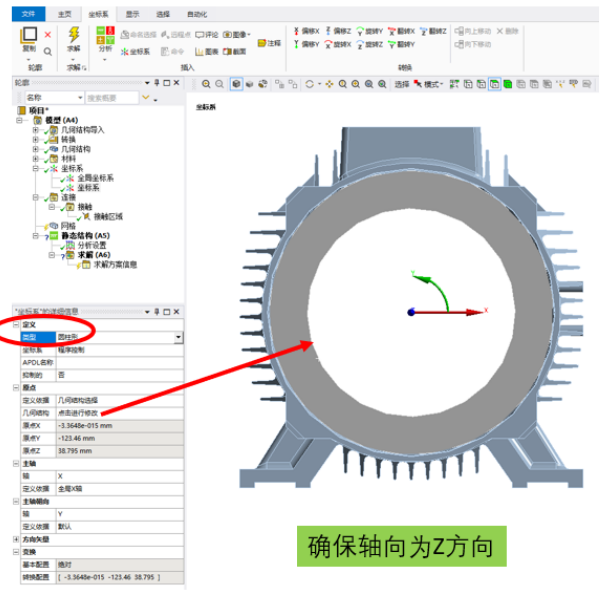Click 翻转Z transform button
Image resolution: width=612 pixels, height=600 pixels.
[x=433, y=31]
